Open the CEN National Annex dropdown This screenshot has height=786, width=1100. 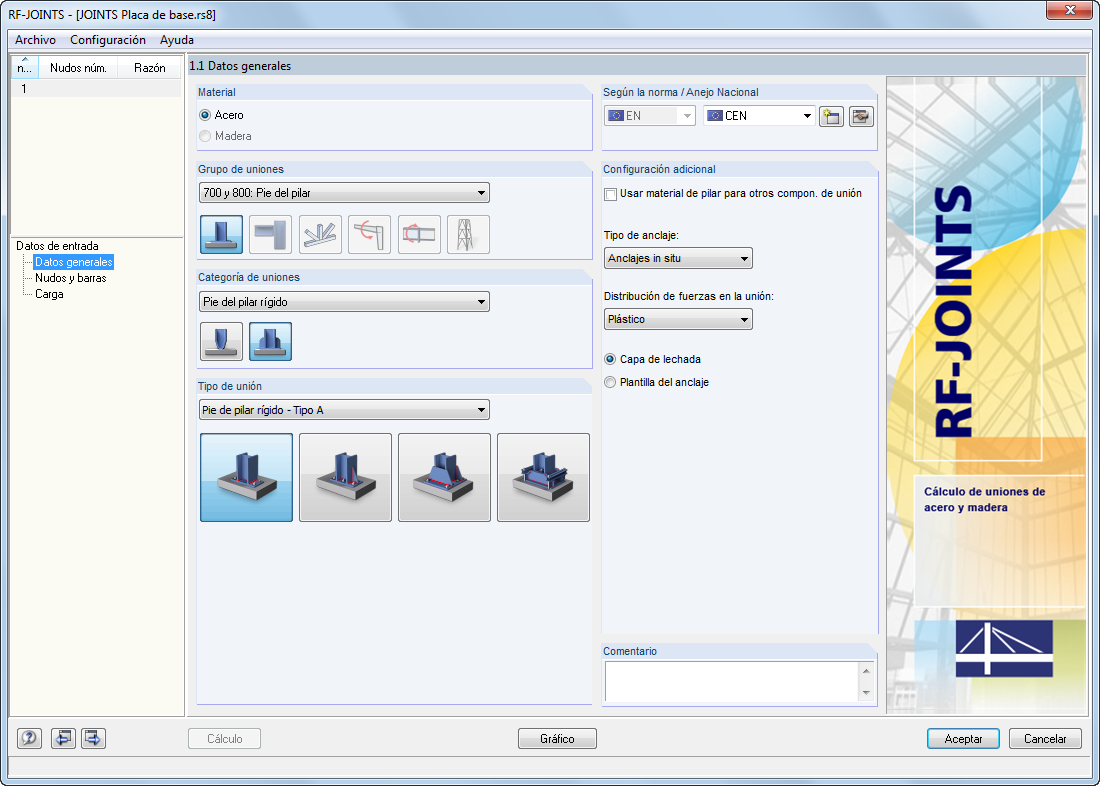tap(759, 116)
